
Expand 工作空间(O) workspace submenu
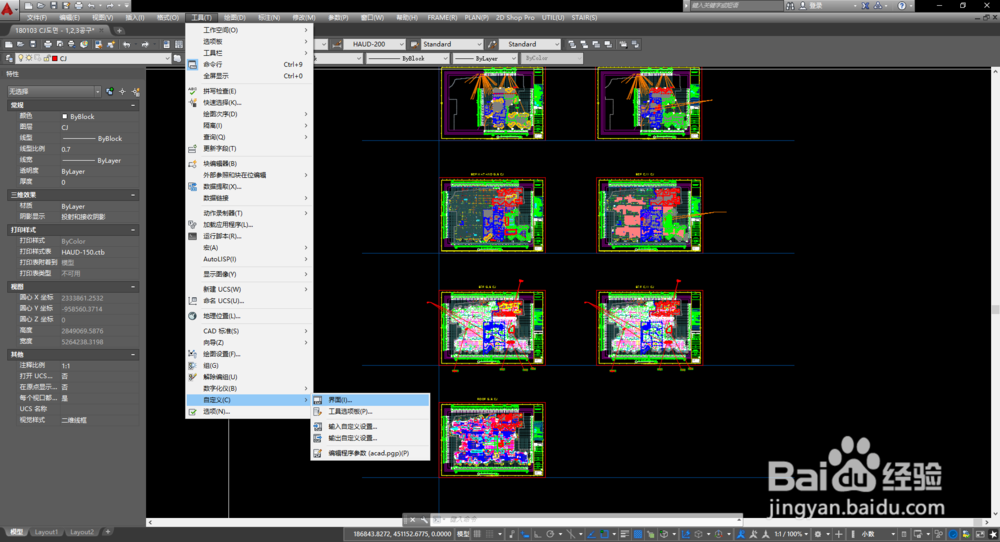[249, 30]
